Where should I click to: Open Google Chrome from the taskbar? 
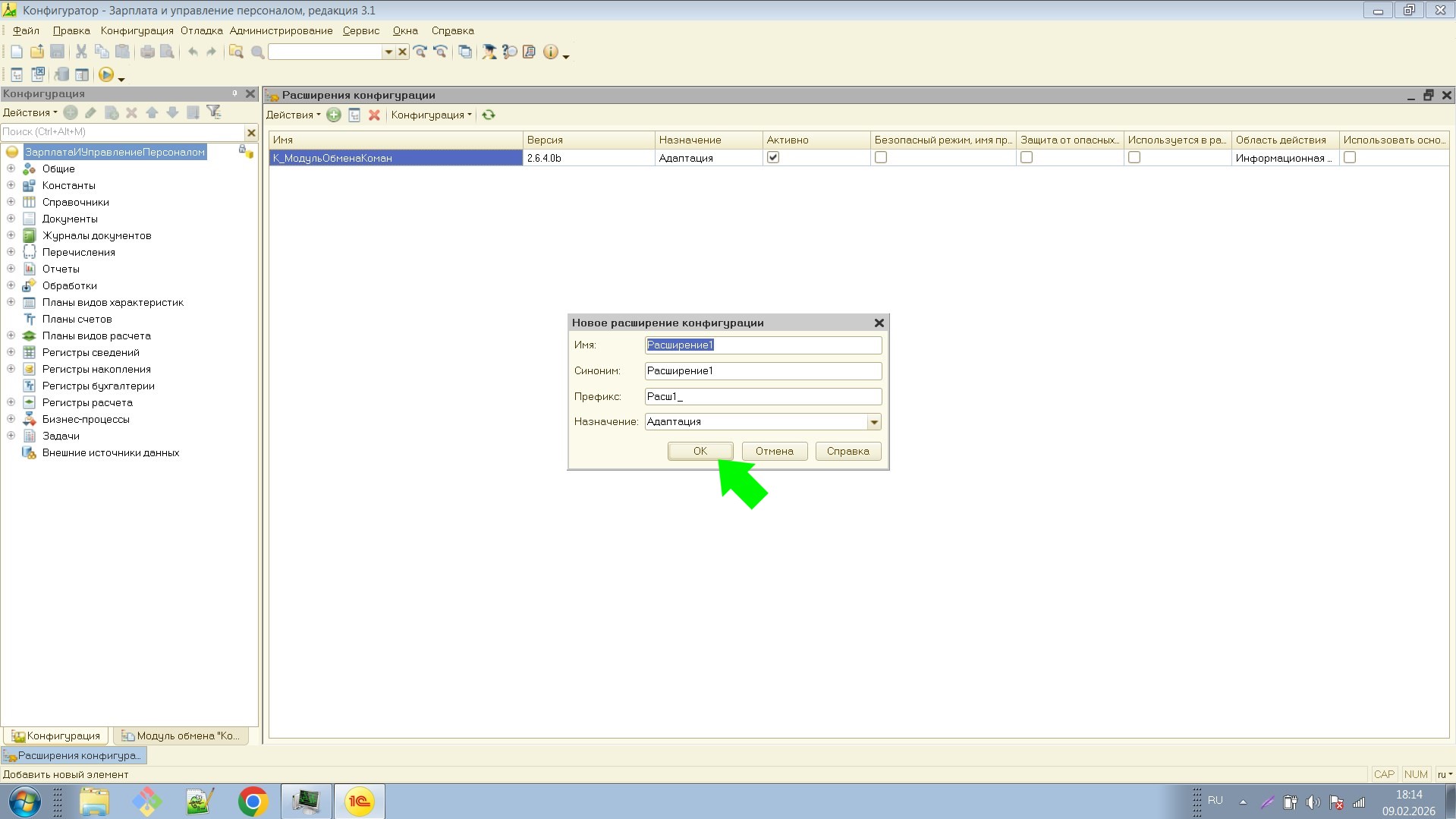pos(253,802)
